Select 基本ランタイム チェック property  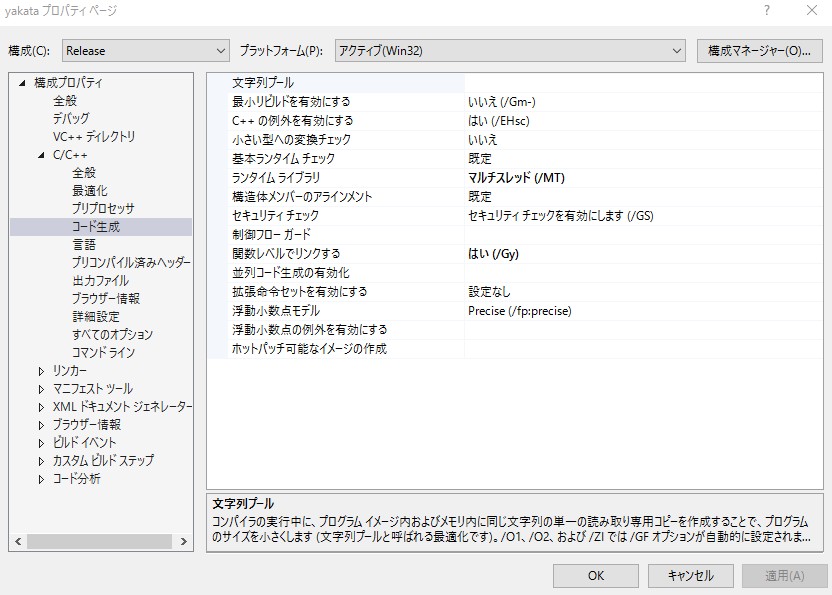click(x=283, y=159)
